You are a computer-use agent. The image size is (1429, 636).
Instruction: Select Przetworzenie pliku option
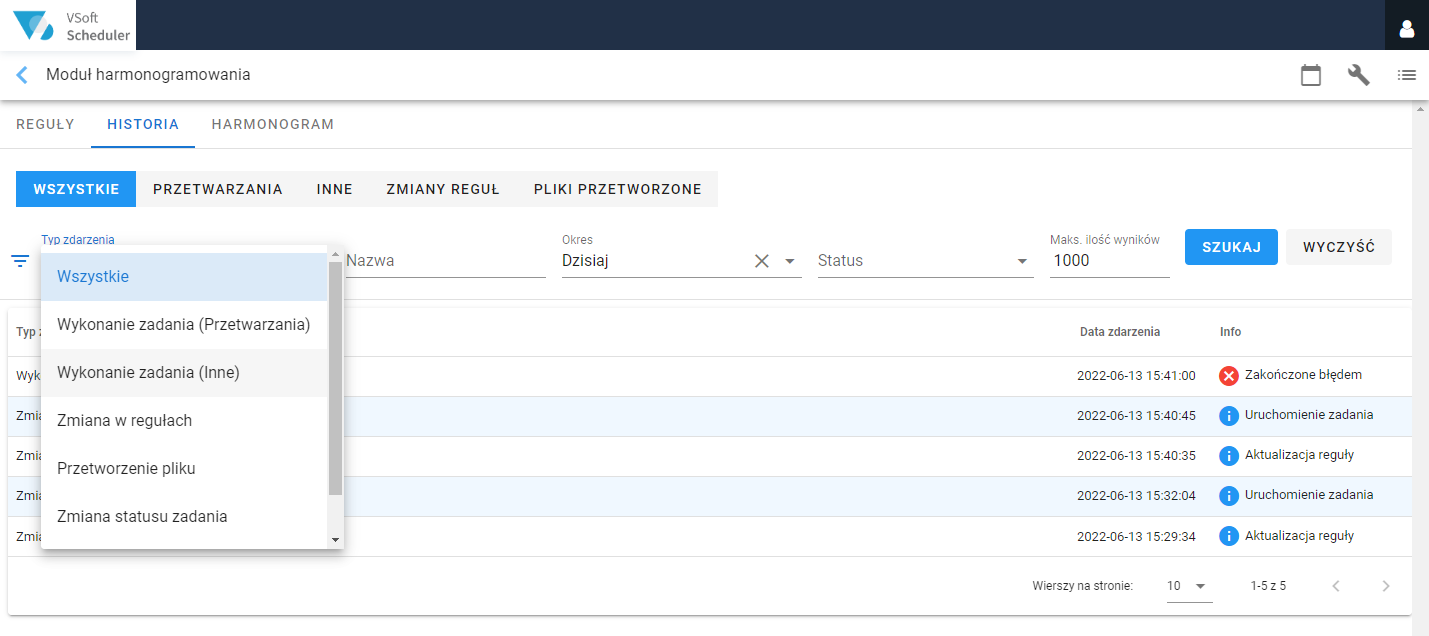184,469
